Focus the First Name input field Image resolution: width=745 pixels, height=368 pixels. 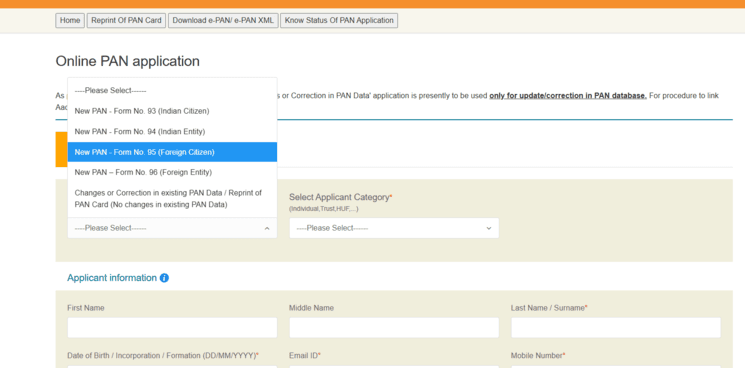[x=172, y=328]
